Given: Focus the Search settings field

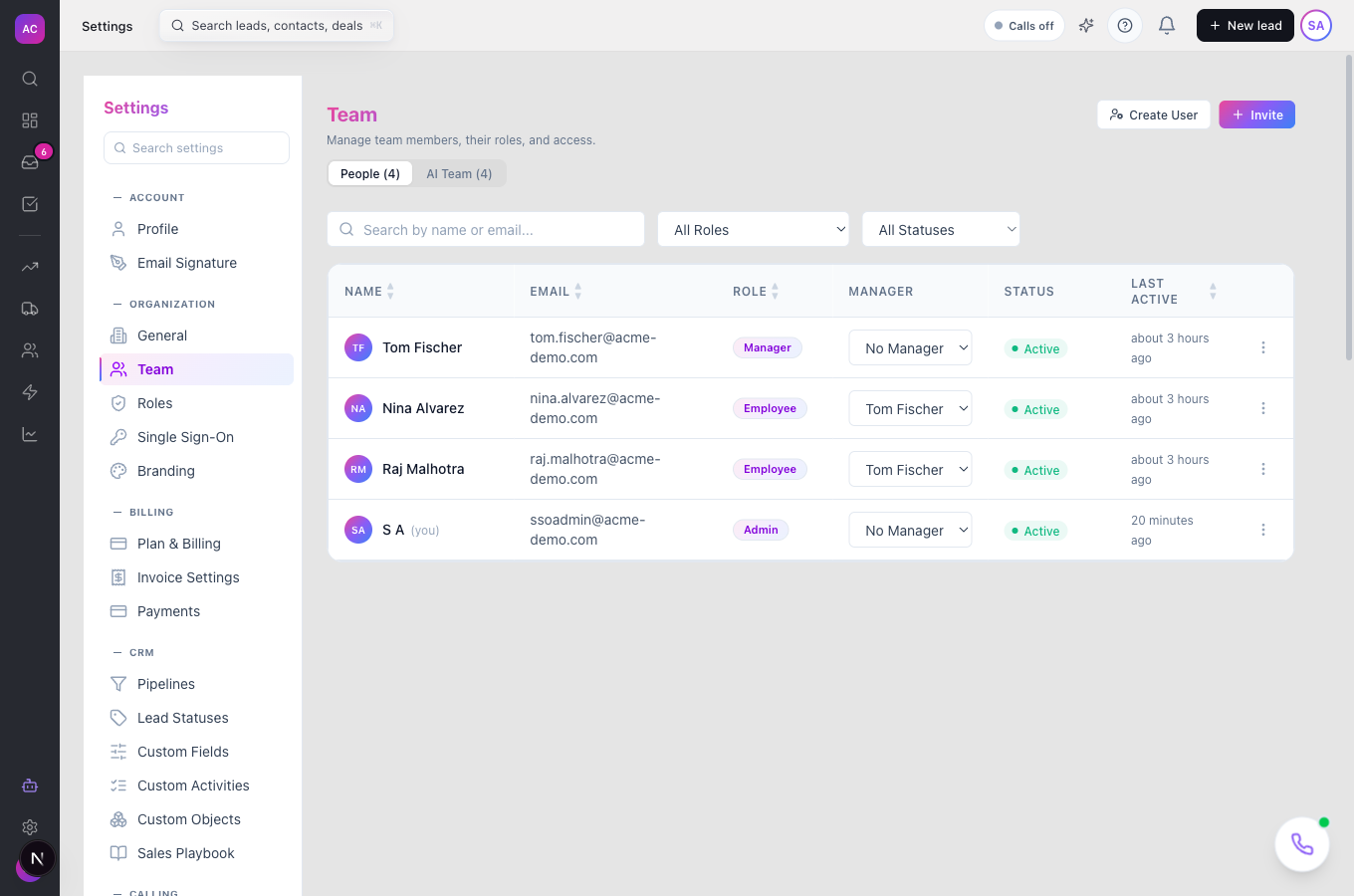Looking at the screenshot, I should click(x=197, y=148).
